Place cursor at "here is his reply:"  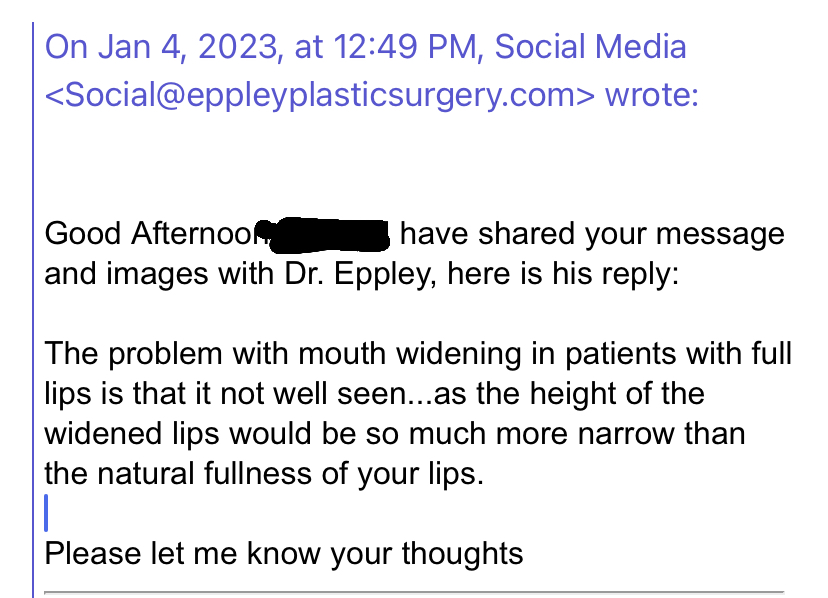[563, 274]
